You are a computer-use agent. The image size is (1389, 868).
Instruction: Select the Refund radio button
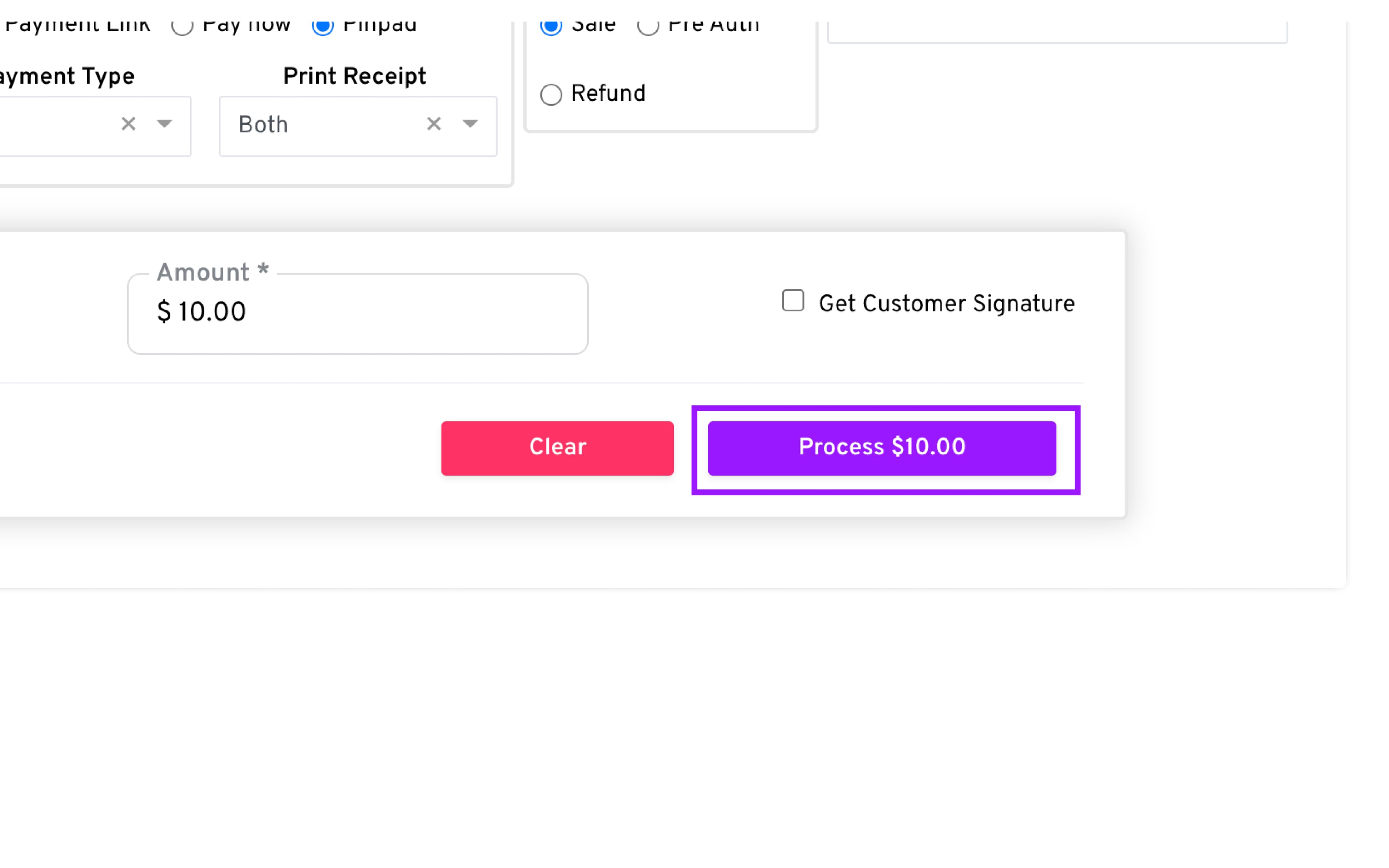[551, 95]
